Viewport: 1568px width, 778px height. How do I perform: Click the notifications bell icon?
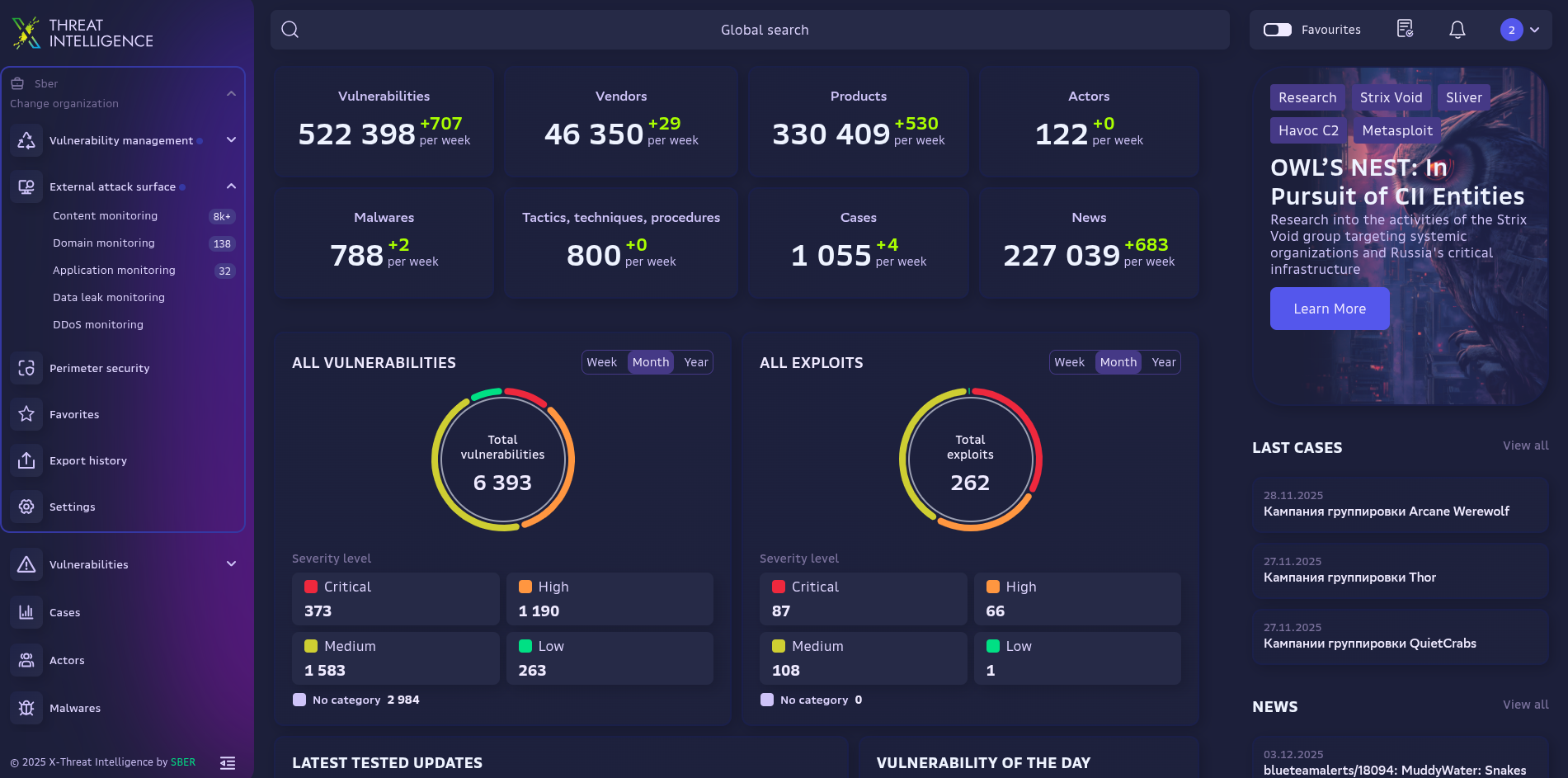tap(1457, 30)
